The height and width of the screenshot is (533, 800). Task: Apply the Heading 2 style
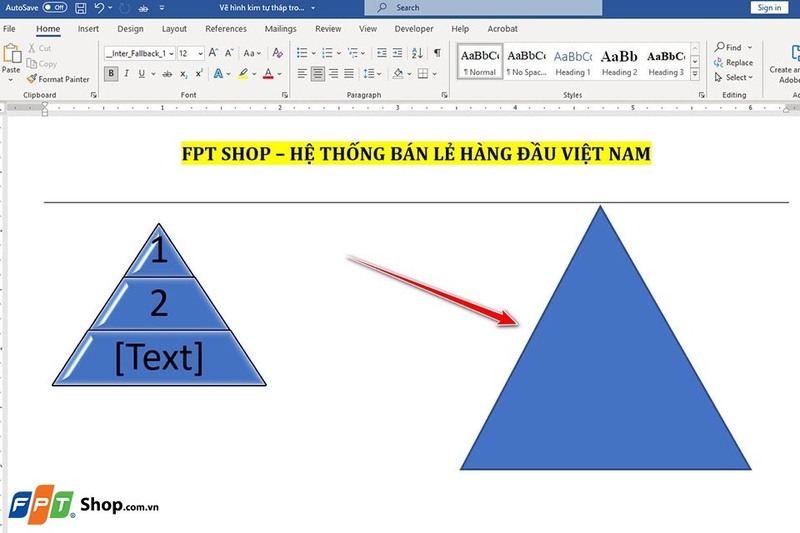(x=619, y=62)
